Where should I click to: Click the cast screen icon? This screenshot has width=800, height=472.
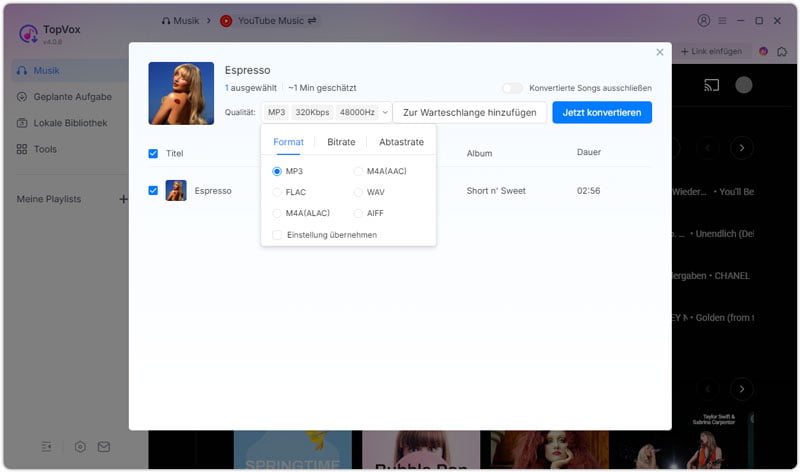[x=712, y=85]
